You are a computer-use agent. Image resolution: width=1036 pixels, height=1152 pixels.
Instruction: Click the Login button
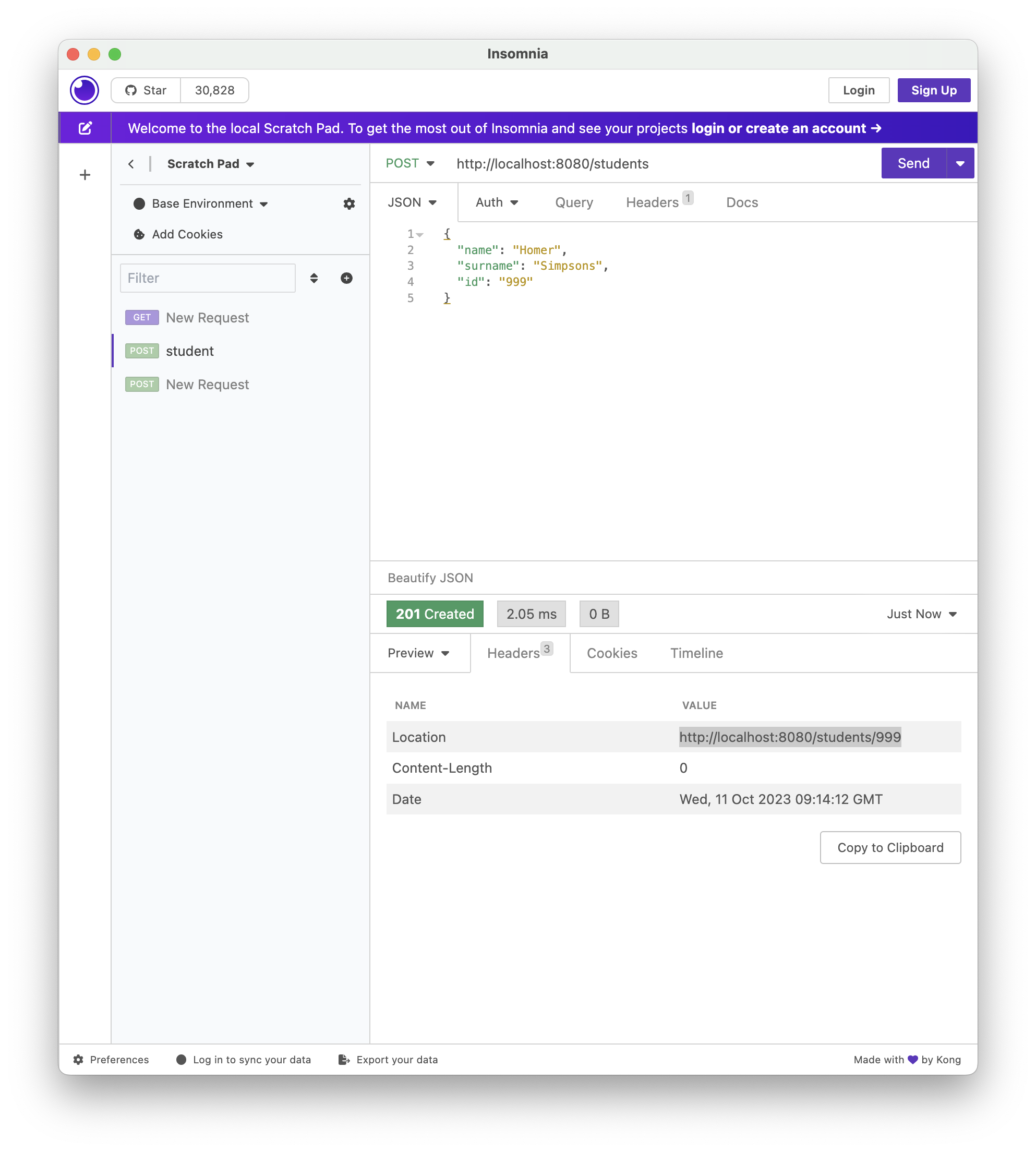[859, 90]
